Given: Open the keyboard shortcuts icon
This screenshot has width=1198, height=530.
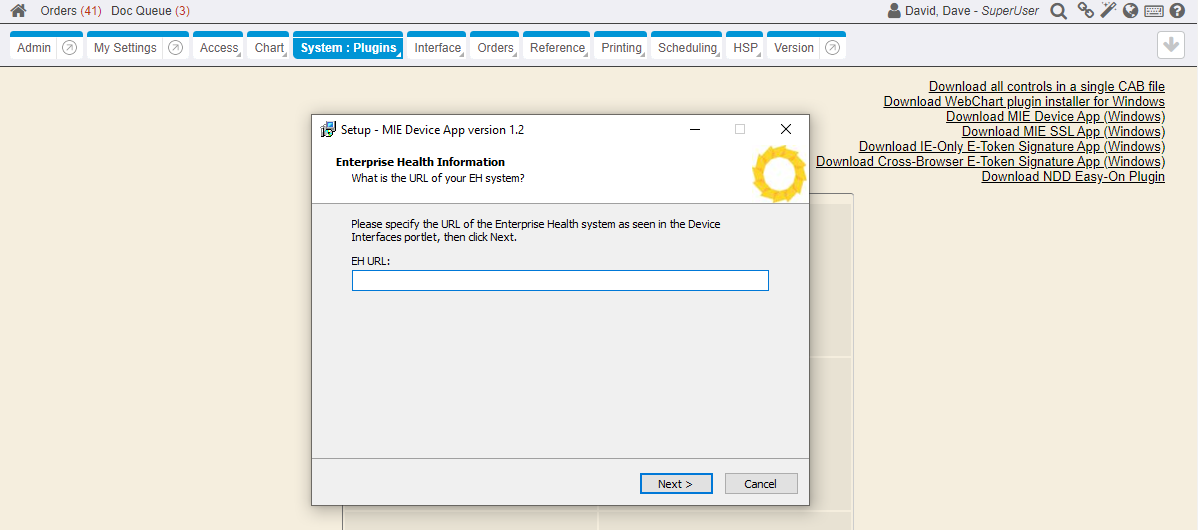Looking at the screenshot, I should (x=1154, y=11).
